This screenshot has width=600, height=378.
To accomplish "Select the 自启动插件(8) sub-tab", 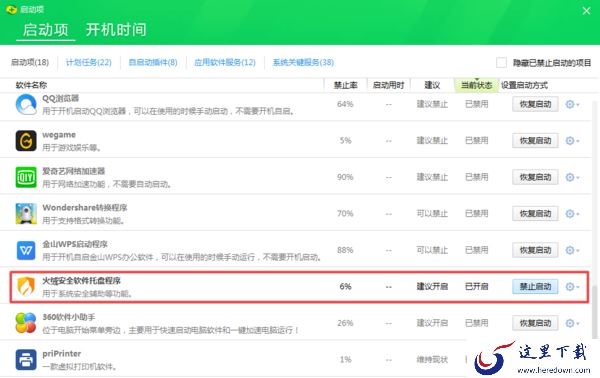I will tap(153, 62).
